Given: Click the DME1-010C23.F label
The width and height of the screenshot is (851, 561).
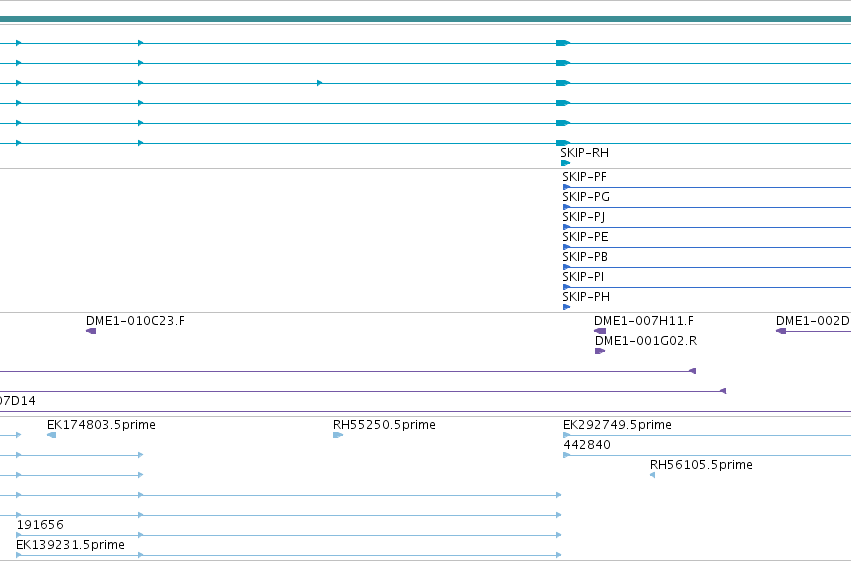Looking at the screenshot, I should [135, 321].
